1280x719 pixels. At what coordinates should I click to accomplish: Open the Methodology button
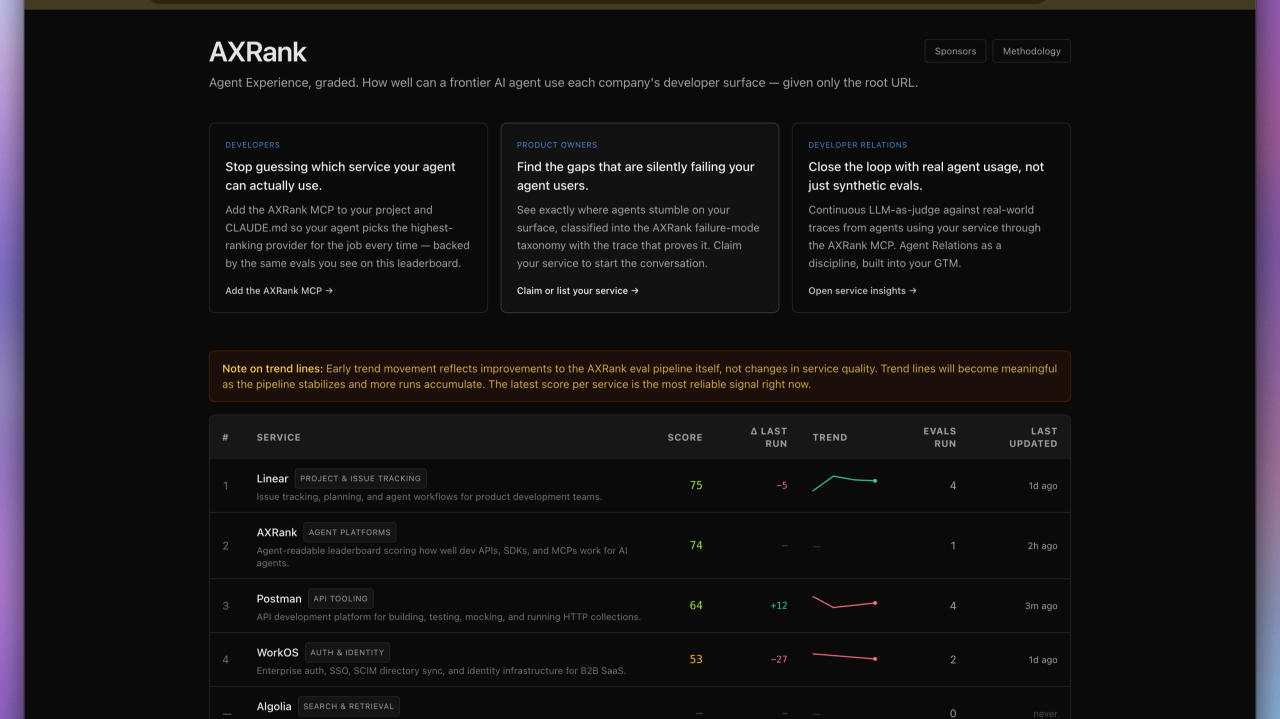(1031, 51)
